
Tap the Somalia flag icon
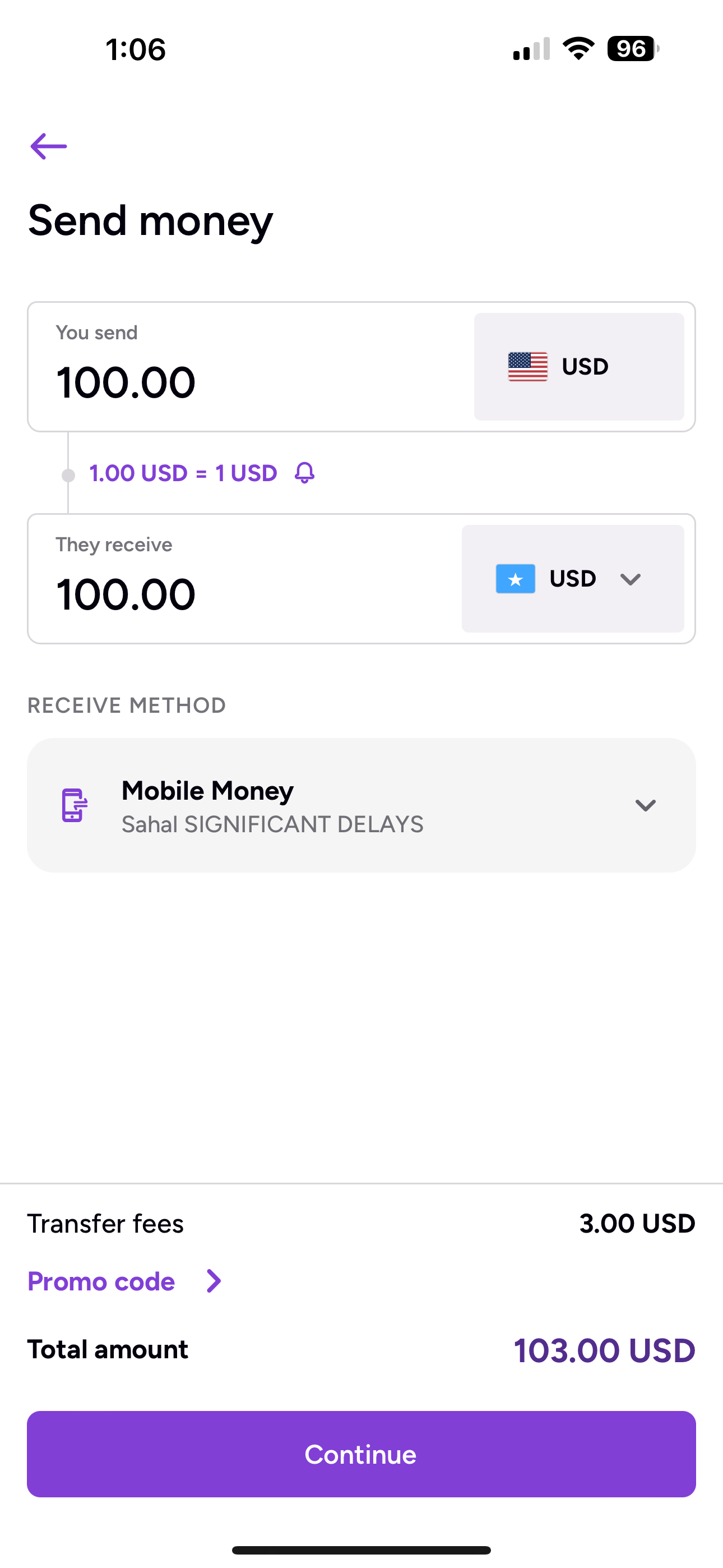516,578
